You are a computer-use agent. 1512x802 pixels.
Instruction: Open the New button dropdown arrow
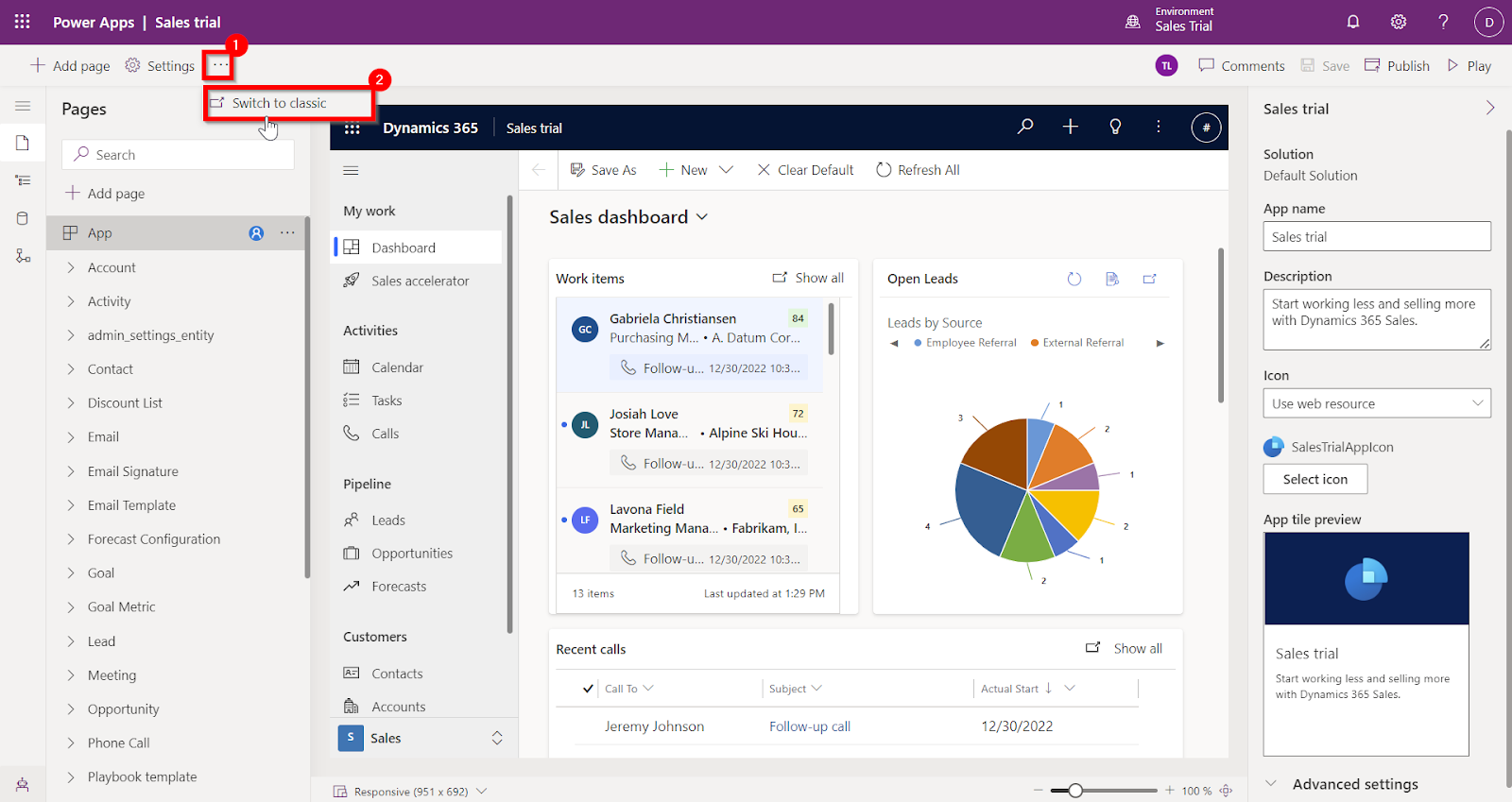click(726, 170)
